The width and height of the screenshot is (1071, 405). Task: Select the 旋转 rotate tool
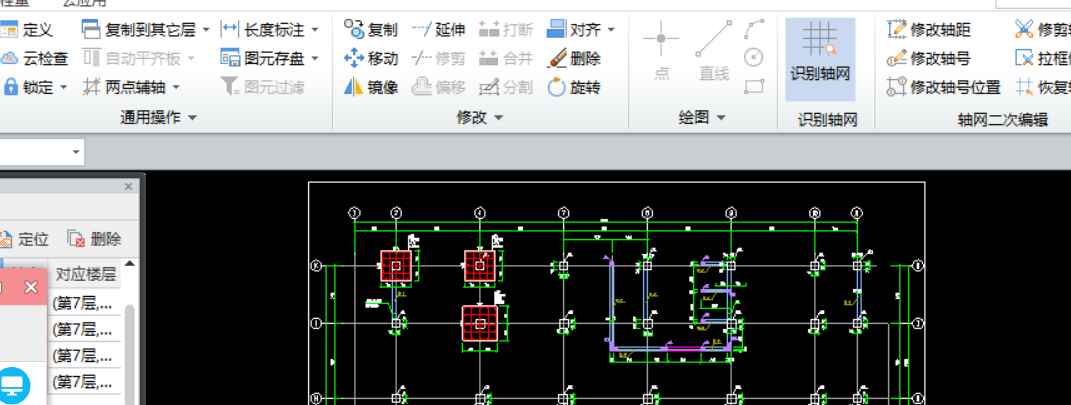pos(574,87)
